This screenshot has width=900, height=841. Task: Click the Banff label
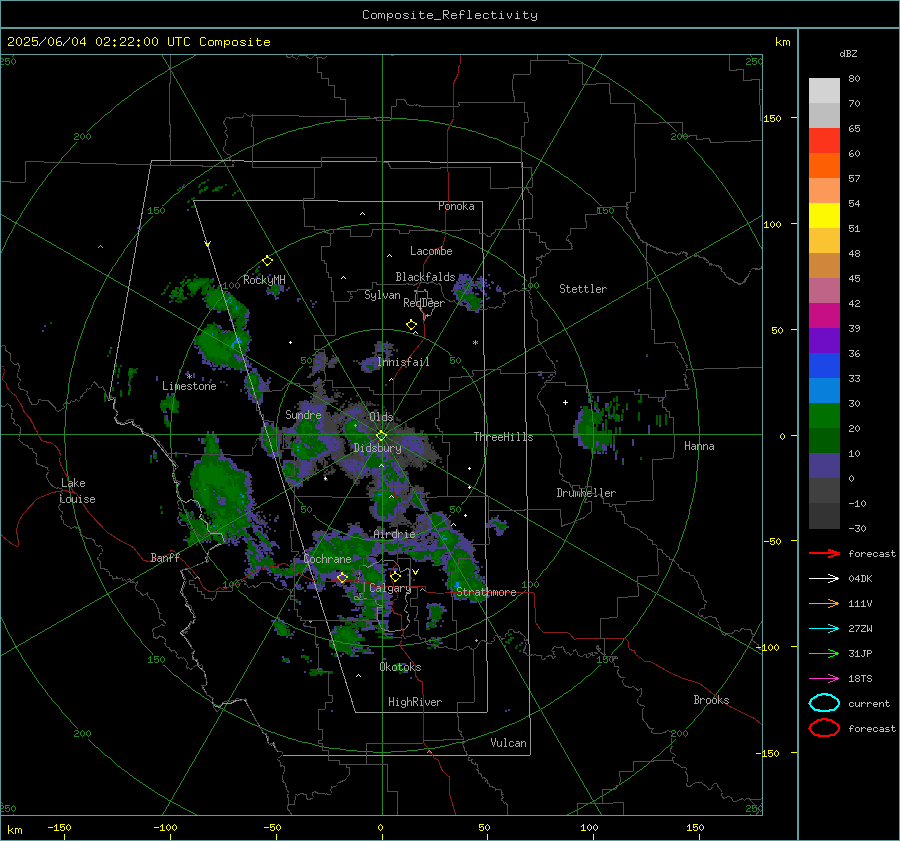(x=165, y=557)
